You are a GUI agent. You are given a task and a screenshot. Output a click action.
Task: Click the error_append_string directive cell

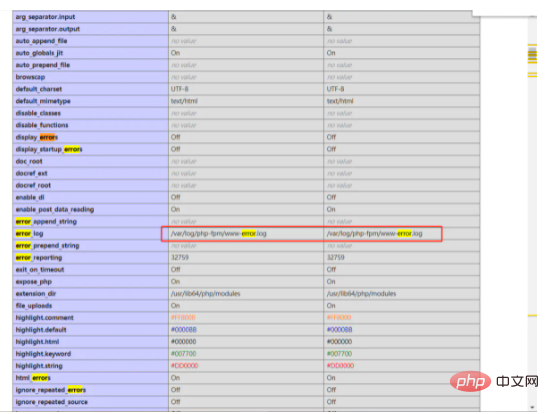(x=90, y=221)
